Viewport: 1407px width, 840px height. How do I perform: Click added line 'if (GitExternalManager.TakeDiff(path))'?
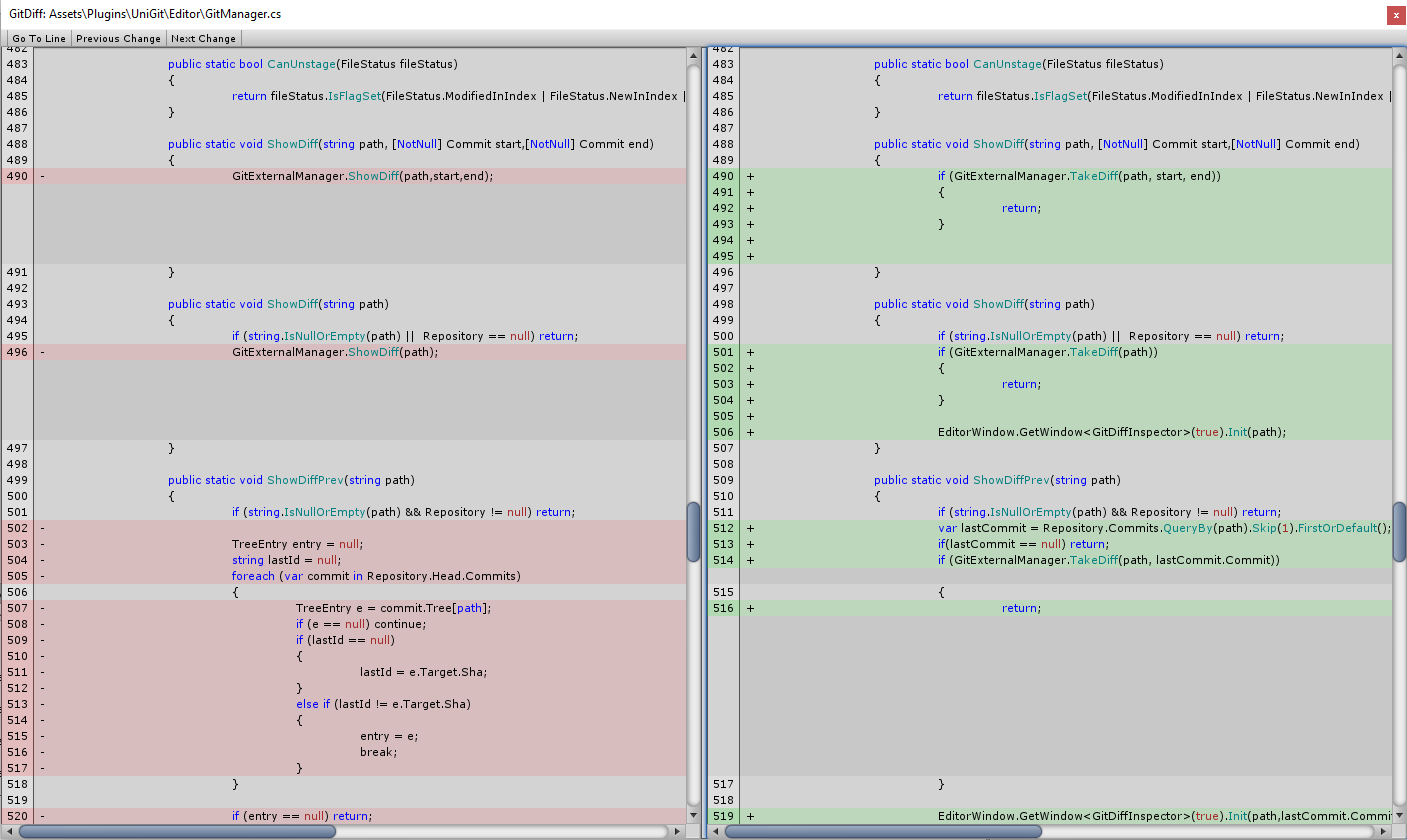[x=1050, y=352]
